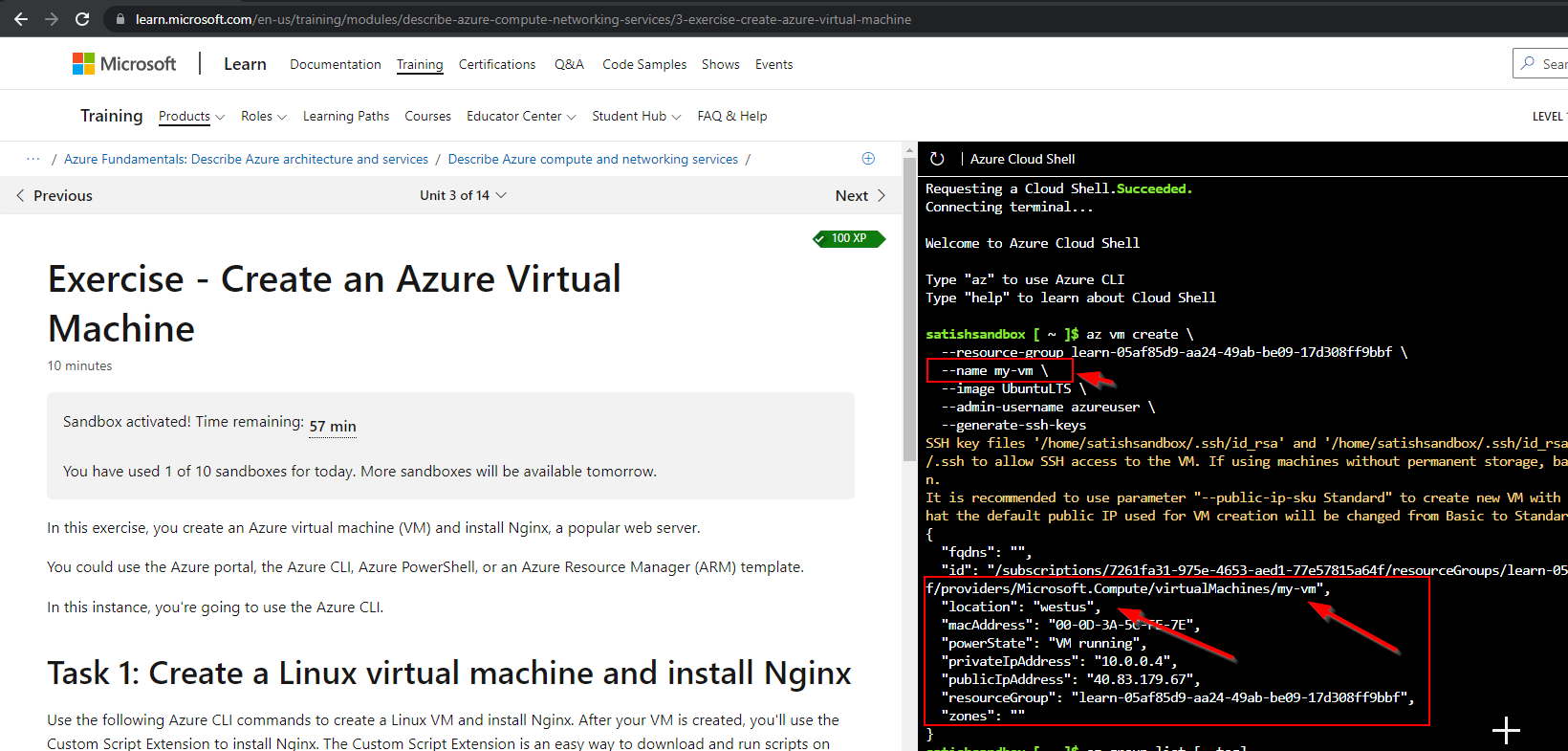Expand the Educator Center dropdown
The height and width of the screenshot is (751, 1568).
coord(521,116)
